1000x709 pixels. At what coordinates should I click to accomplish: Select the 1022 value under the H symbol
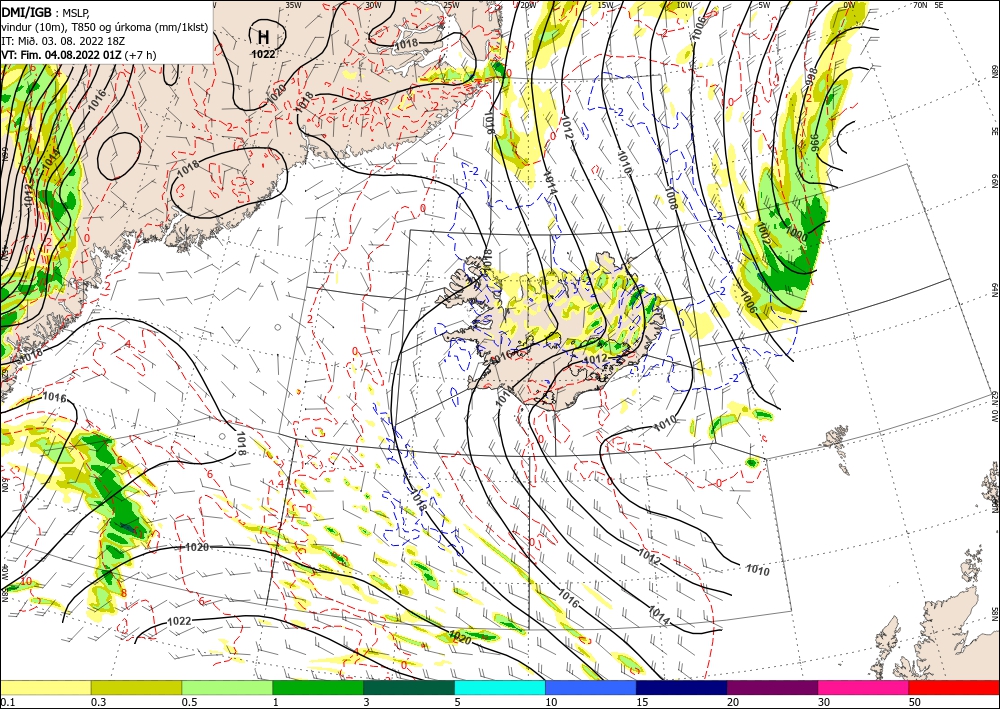pyautogui.click(x=263, y=54)
